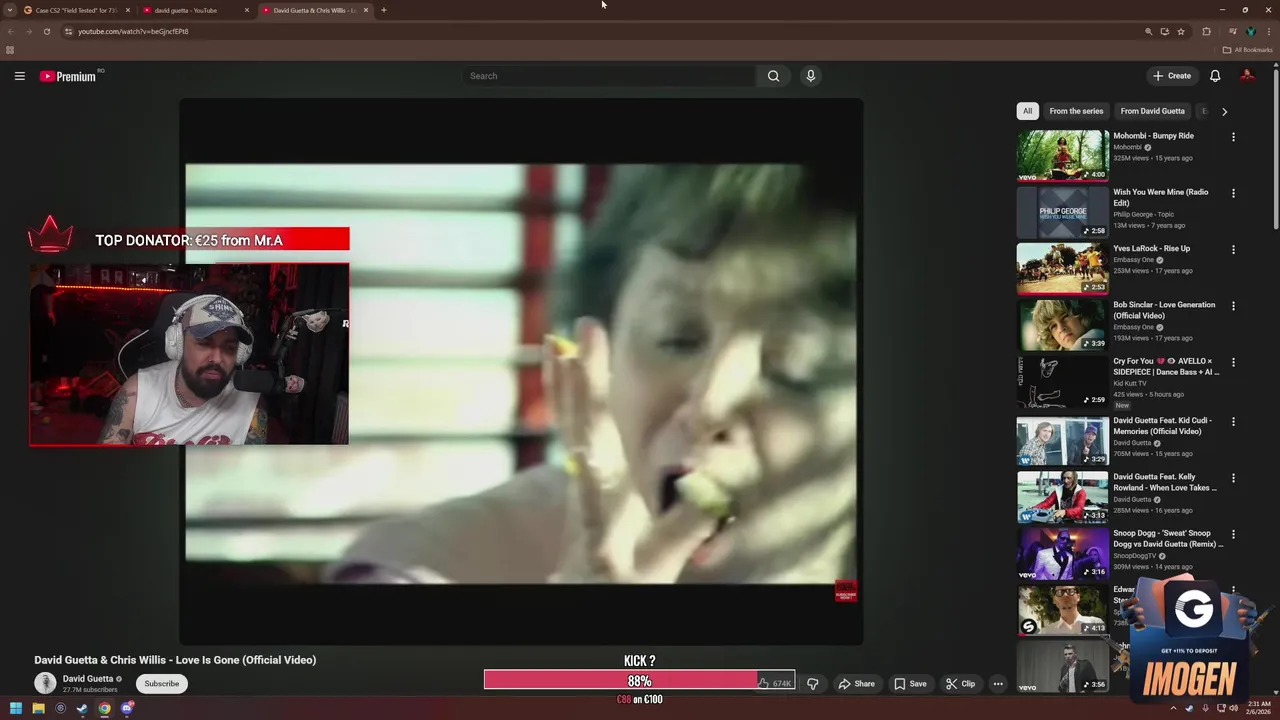The height and width of the screenshot is (720, 1280).
Task: Open options for Mohombi - Bumpy Ride
Action: click(x=1233, y=137)
